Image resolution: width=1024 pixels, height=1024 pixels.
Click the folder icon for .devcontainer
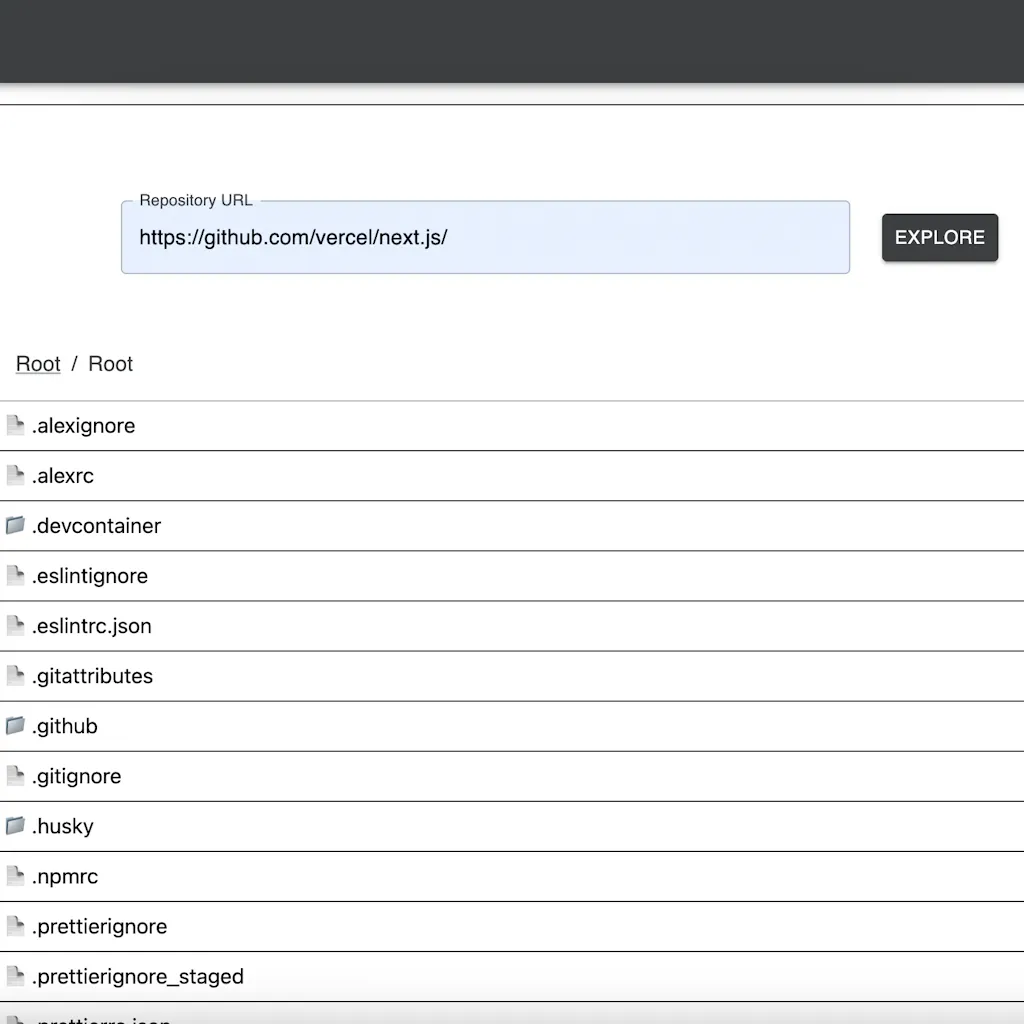[15, 526]
